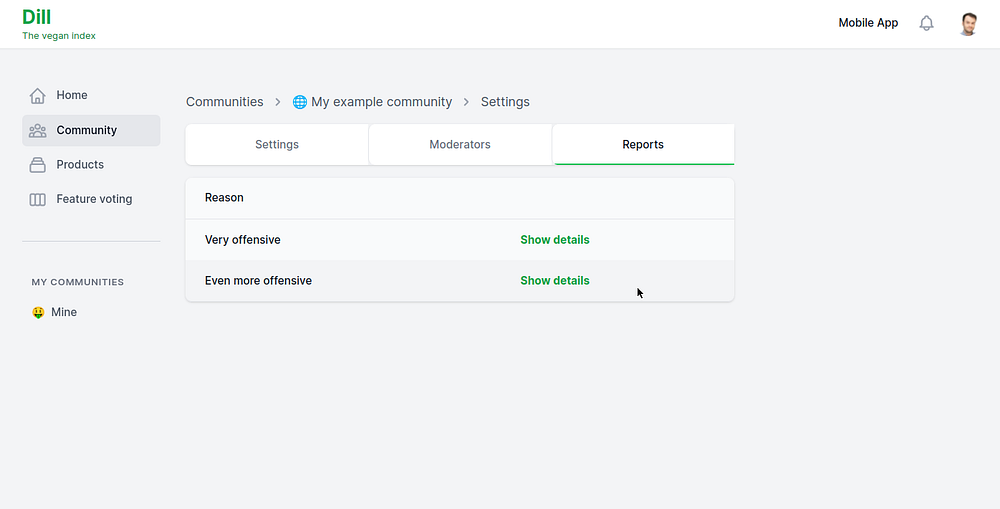The width and height of the screenshot is (1000, 509).
Task: Go to Communities in breadcrumb
Action: point(225,102)
